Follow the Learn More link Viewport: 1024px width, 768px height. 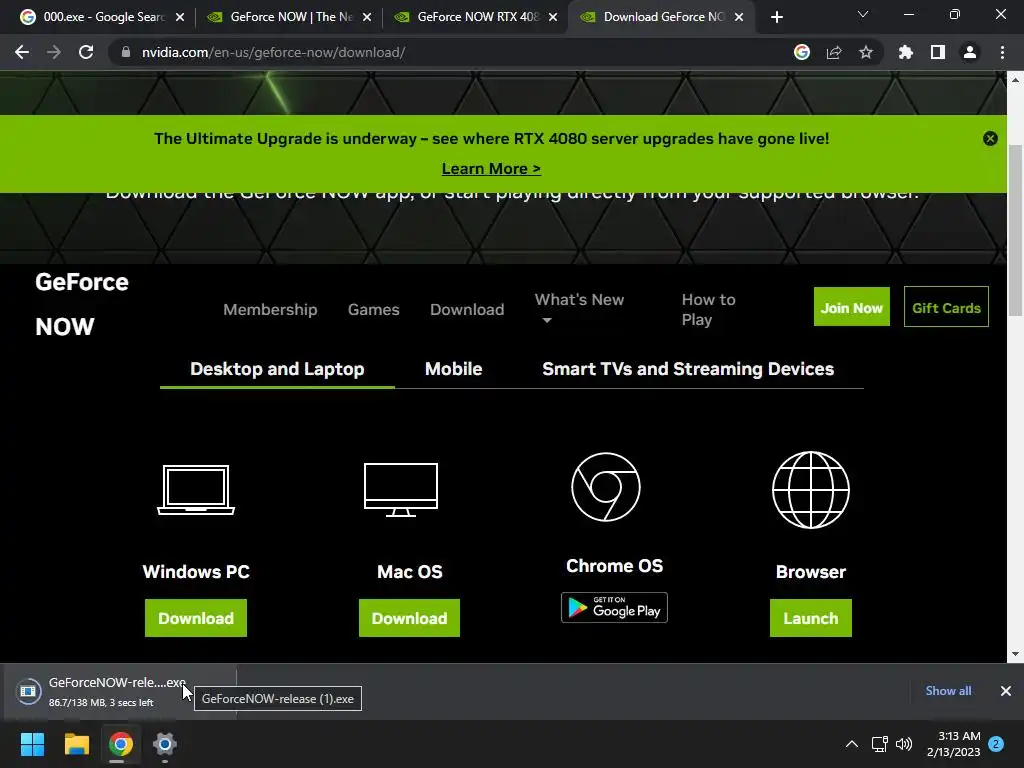coord(491,168)
